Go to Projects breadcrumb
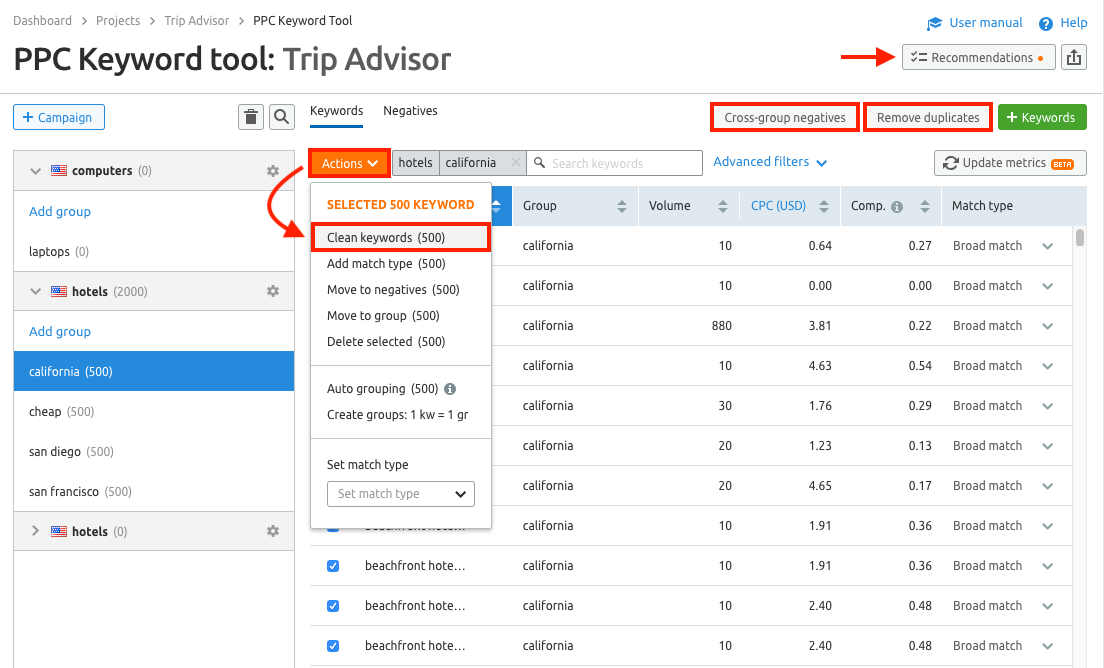Image resolution: width=1104 pixels, height=668 pixels. 118,20
